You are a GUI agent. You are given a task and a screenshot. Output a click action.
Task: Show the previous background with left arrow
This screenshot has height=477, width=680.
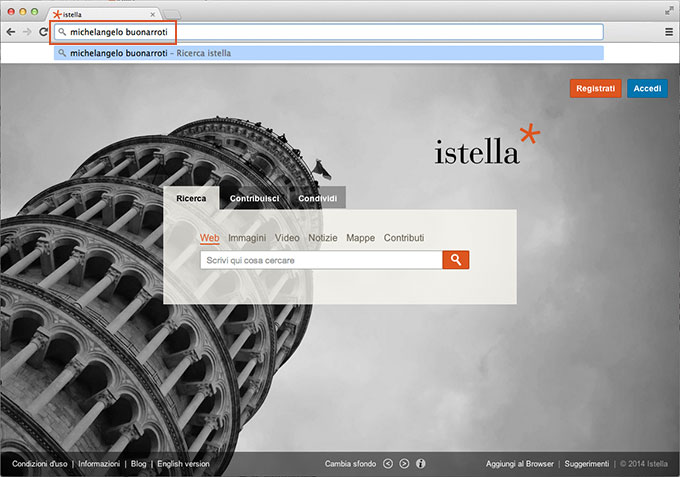pyautogui.click(x=388, y=464)
